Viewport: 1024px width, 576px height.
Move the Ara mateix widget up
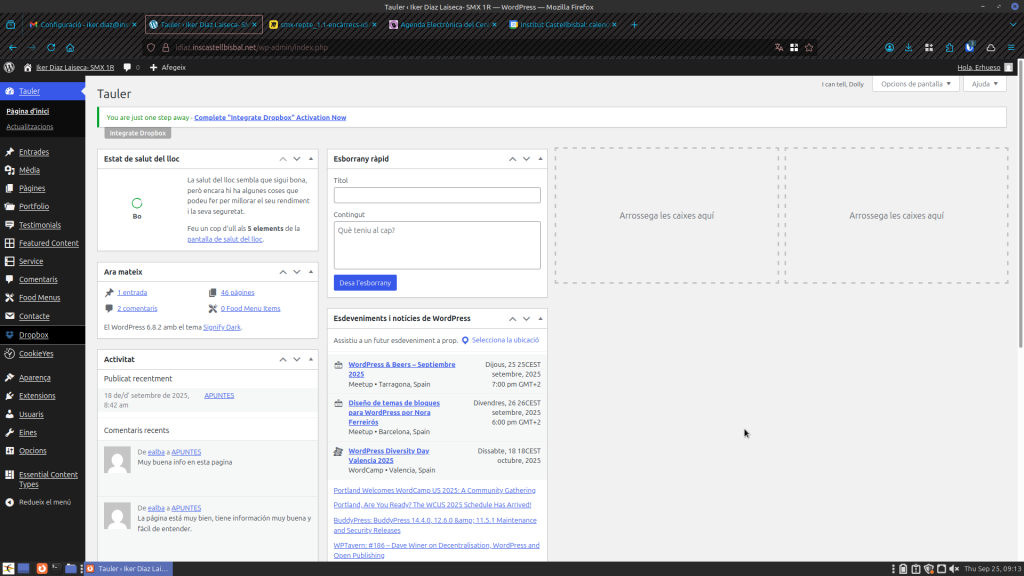(x=283, y=272)
